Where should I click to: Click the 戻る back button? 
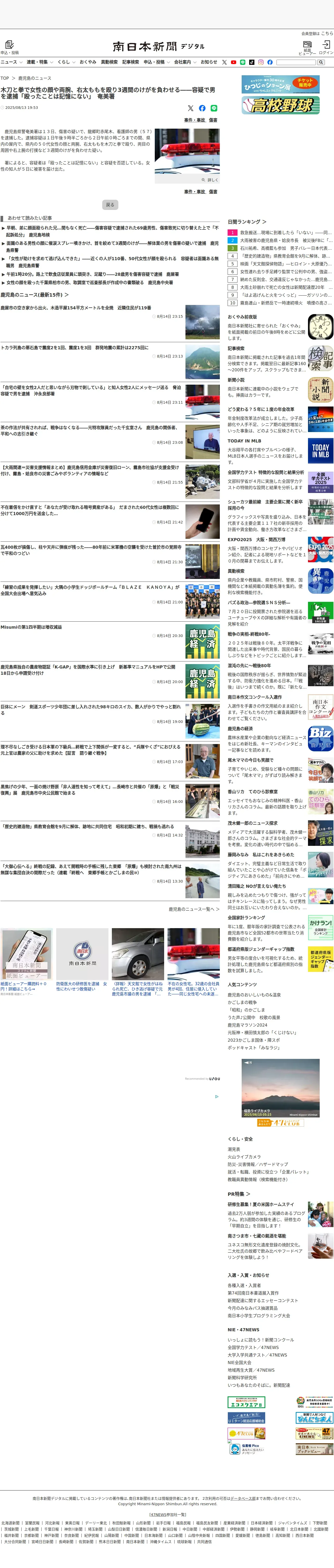click(x=110, y=204)
